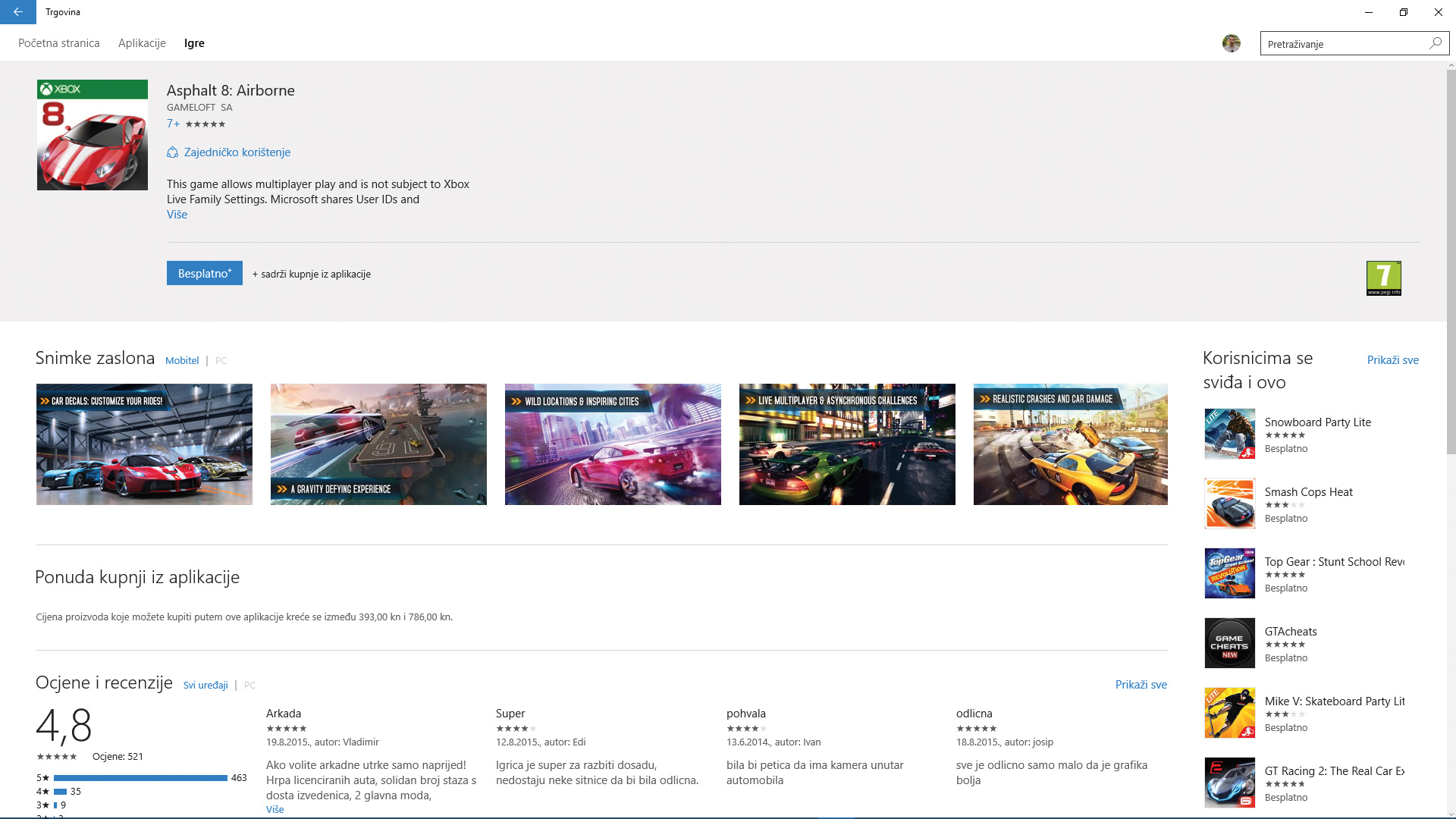The height and width of the screenshot is (819, 1456).
Task: Click the vertical scrollbar thumb
Action: (1451, 262)
